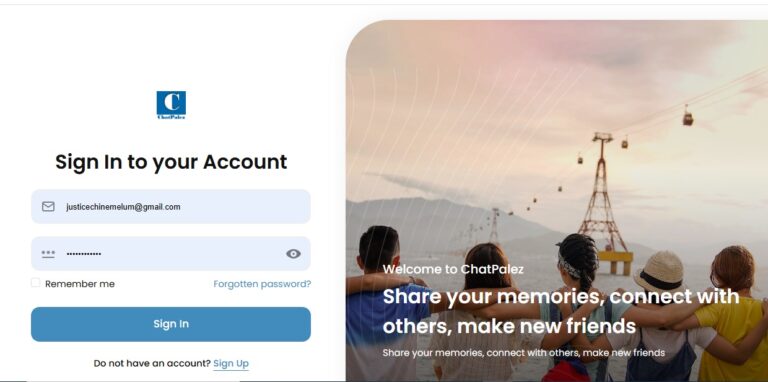Image resolution: width=768 pixels, height=382 pixels.
Task: Click the password dots icon
Action: pos(48,254)
